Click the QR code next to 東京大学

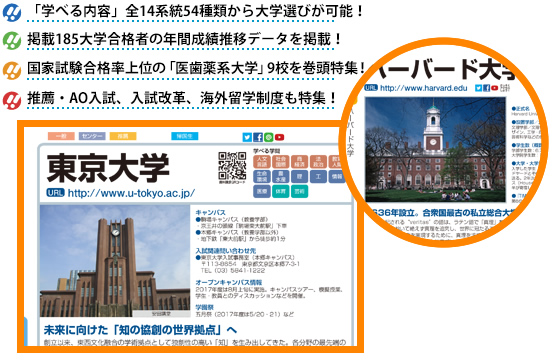click(232, 166)
